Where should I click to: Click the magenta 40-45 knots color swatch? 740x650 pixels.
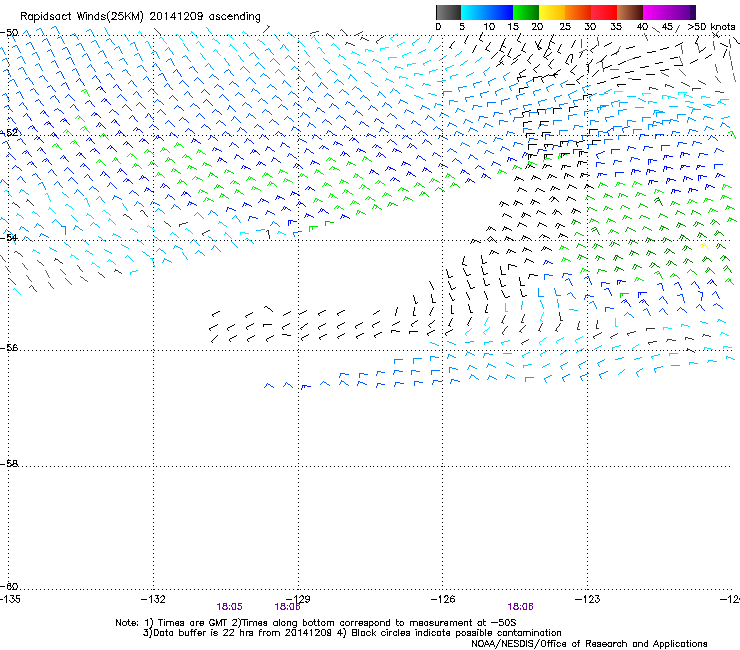pyautogui.click(x=656, y=12)
